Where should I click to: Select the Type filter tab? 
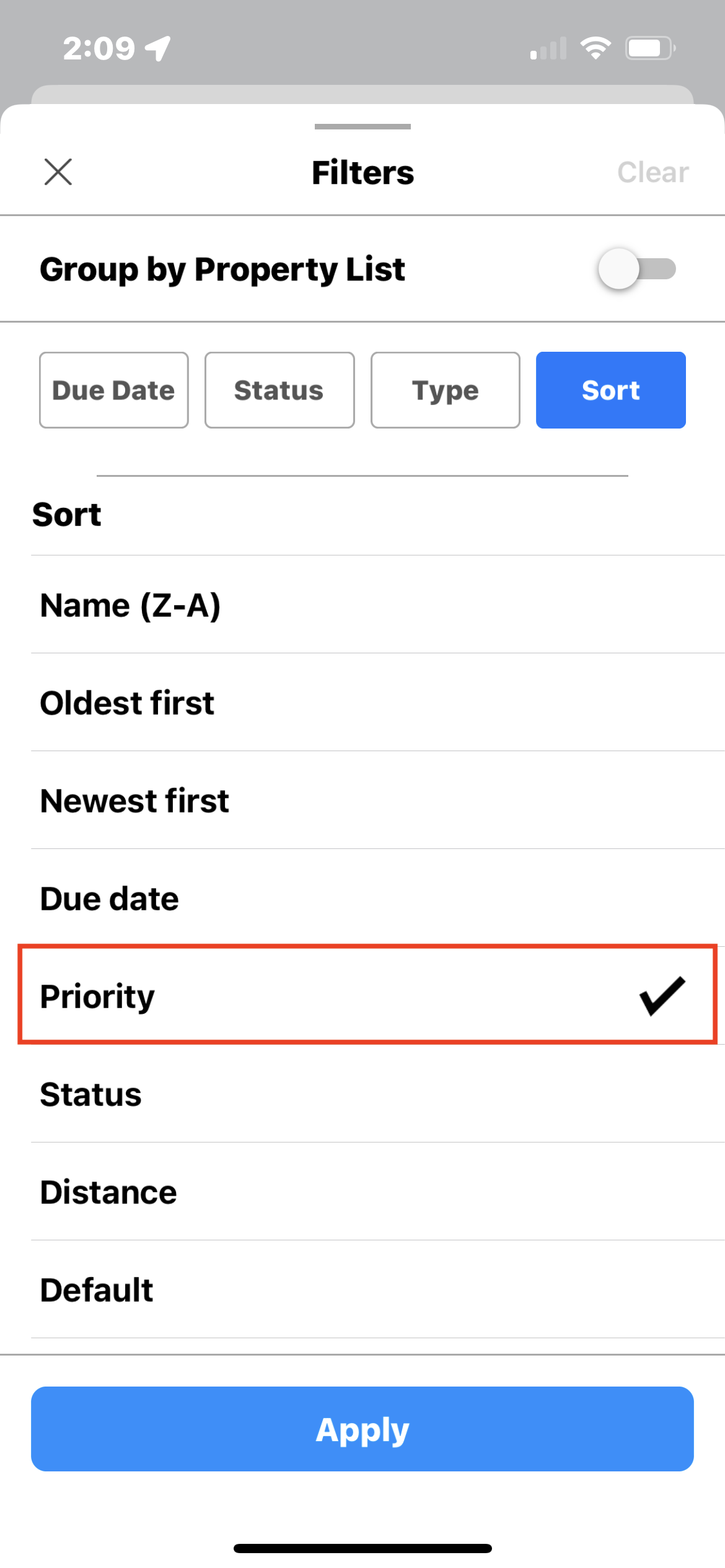pyautogui.click(x=445, y=390)
